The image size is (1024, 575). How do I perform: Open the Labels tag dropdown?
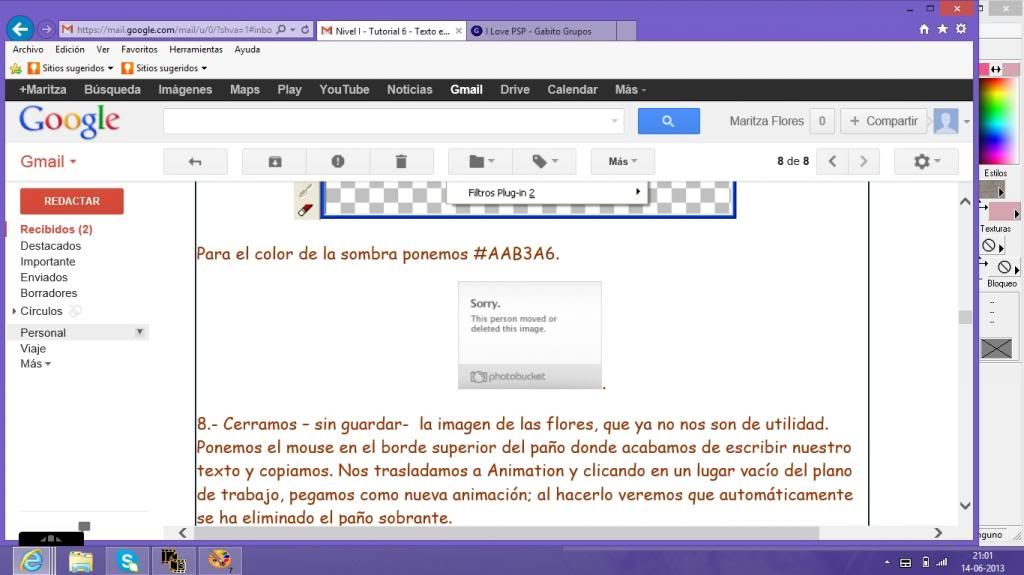545,161
